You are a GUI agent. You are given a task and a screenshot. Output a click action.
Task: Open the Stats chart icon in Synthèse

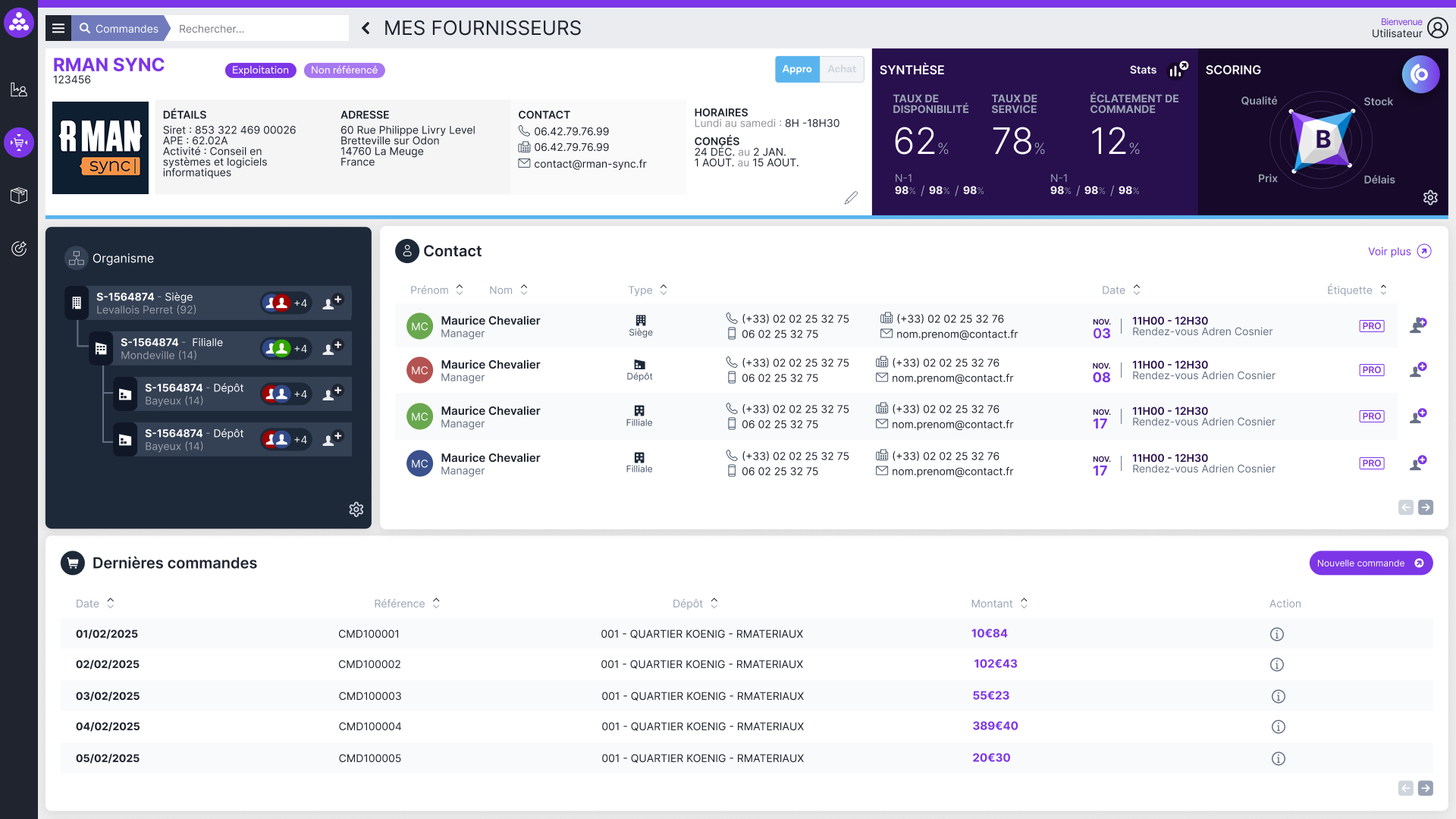pos(1177,70)
